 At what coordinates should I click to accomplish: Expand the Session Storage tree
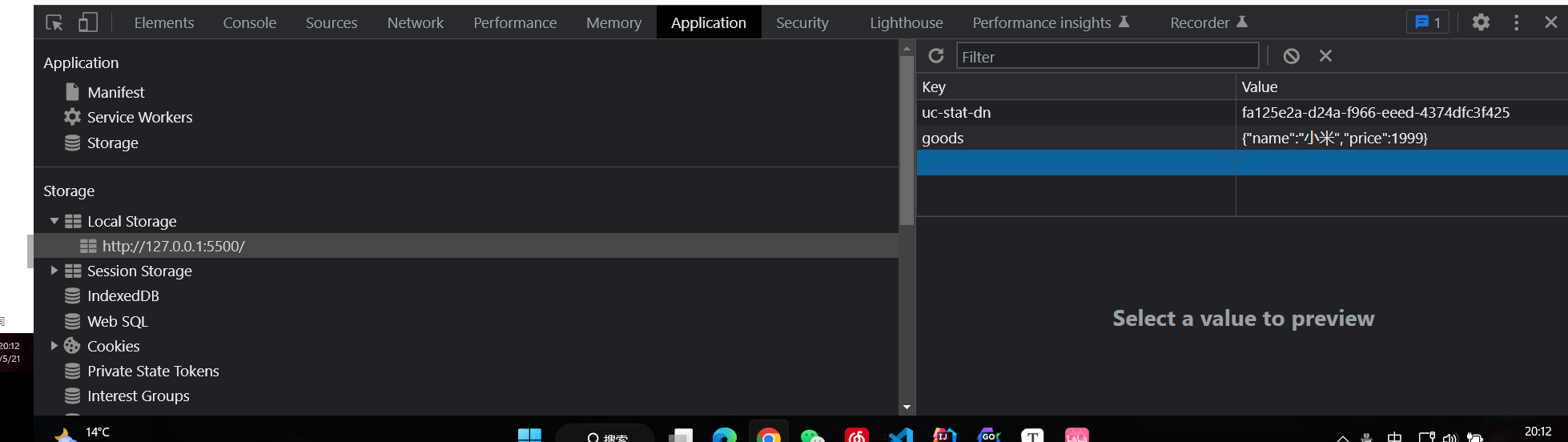pos(54,271)
